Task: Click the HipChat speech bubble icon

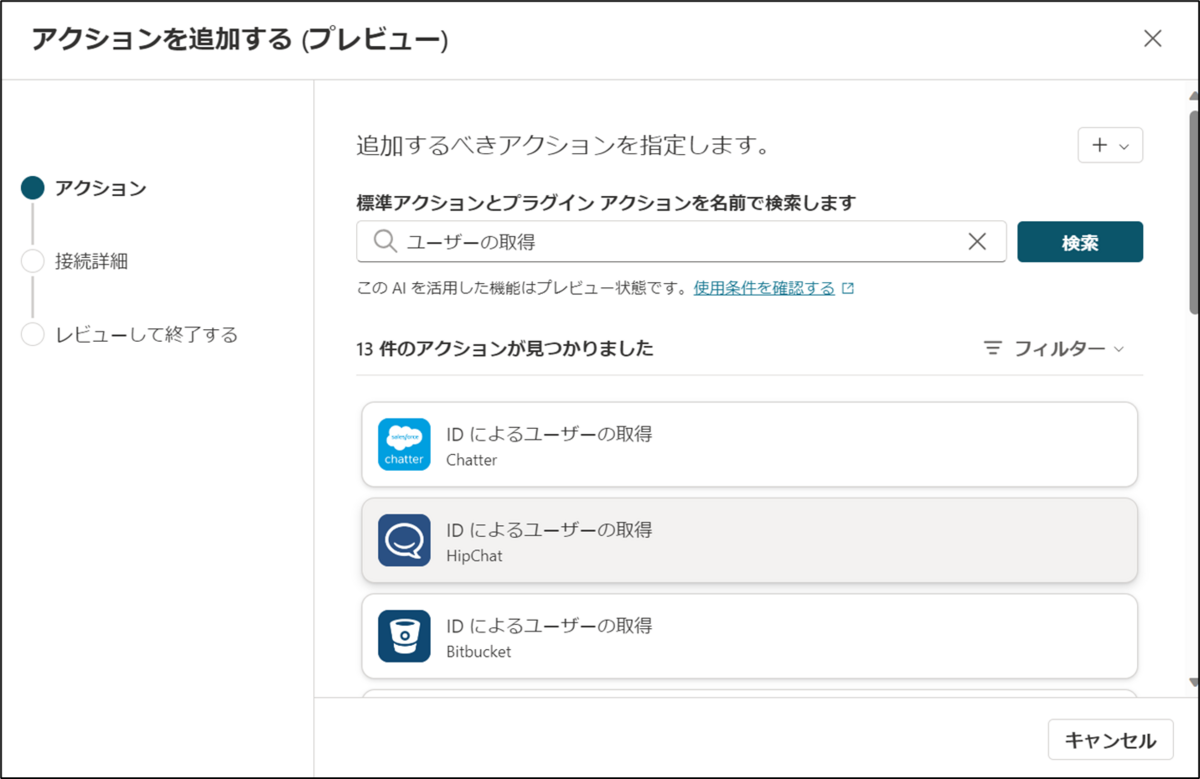Action: click(404, 540)
